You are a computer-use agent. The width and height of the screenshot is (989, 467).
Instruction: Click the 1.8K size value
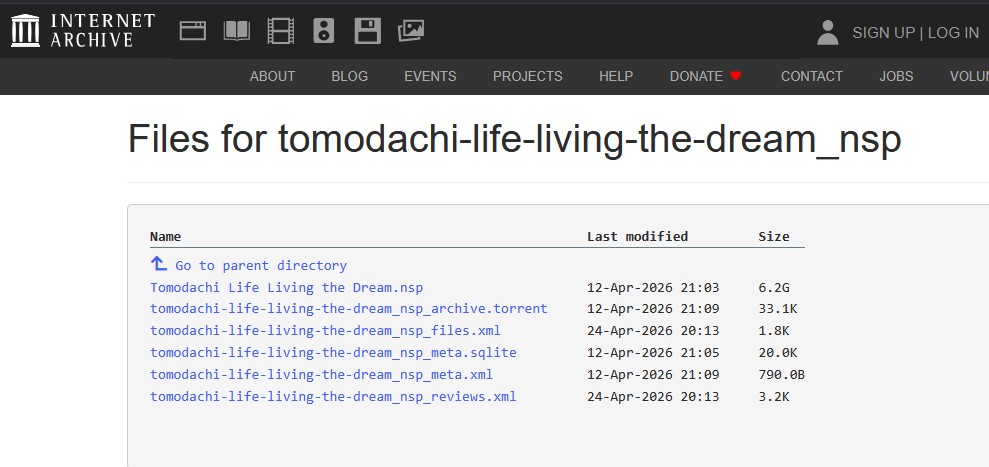[x=774, y=331]
